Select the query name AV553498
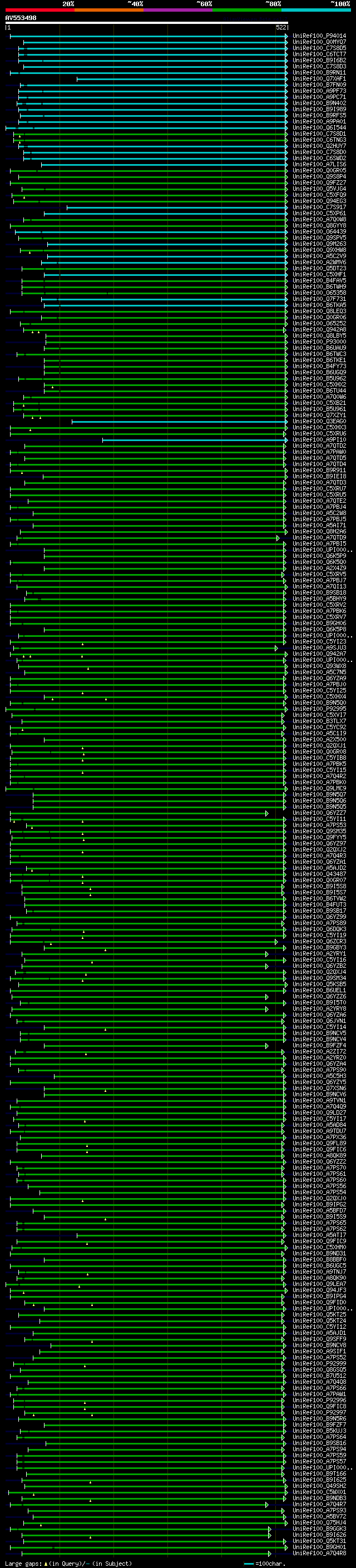Image resolution: width=356 pixels, height=1568 pixels. 21,18
